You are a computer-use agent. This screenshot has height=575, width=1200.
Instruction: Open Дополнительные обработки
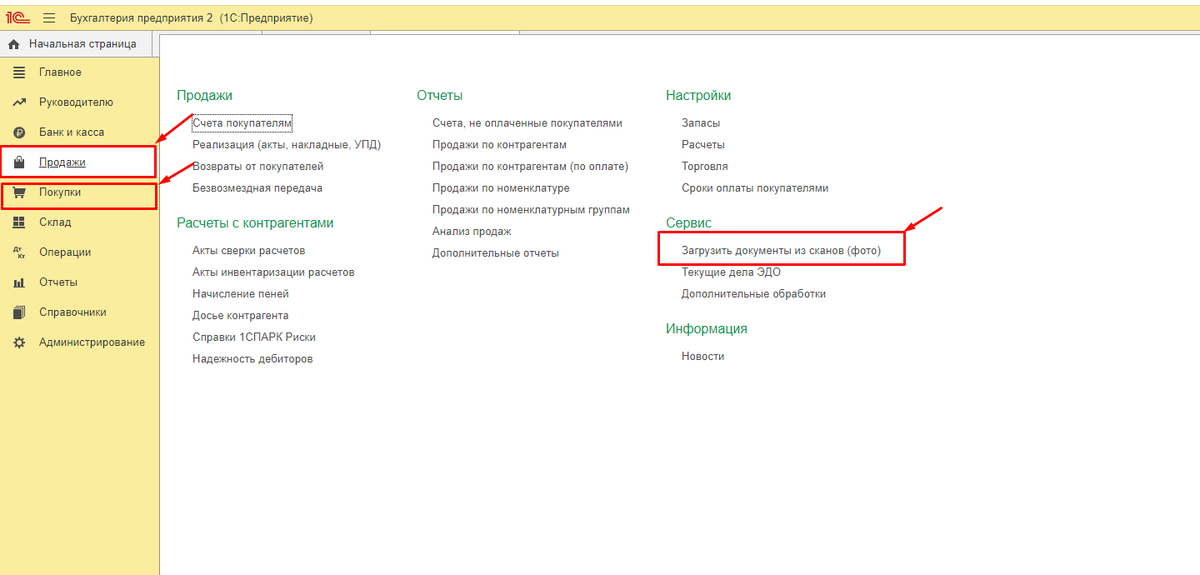click(x=754, y=294)
